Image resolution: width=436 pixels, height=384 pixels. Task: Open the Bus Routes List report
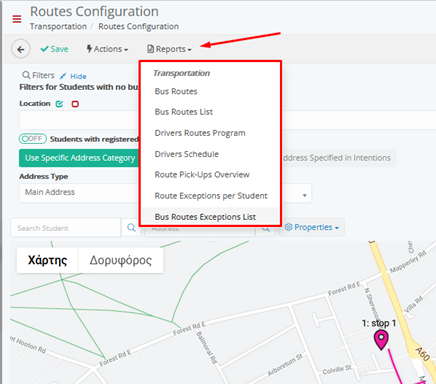tap(184, 112)
